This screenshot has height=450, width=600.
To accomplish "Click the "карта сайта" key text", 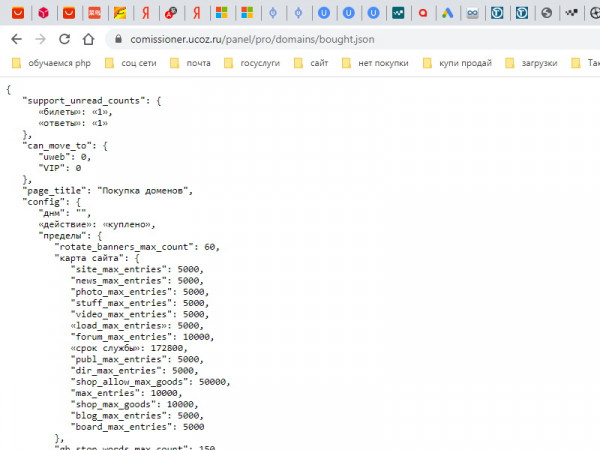I will click(x=91, y=258).
